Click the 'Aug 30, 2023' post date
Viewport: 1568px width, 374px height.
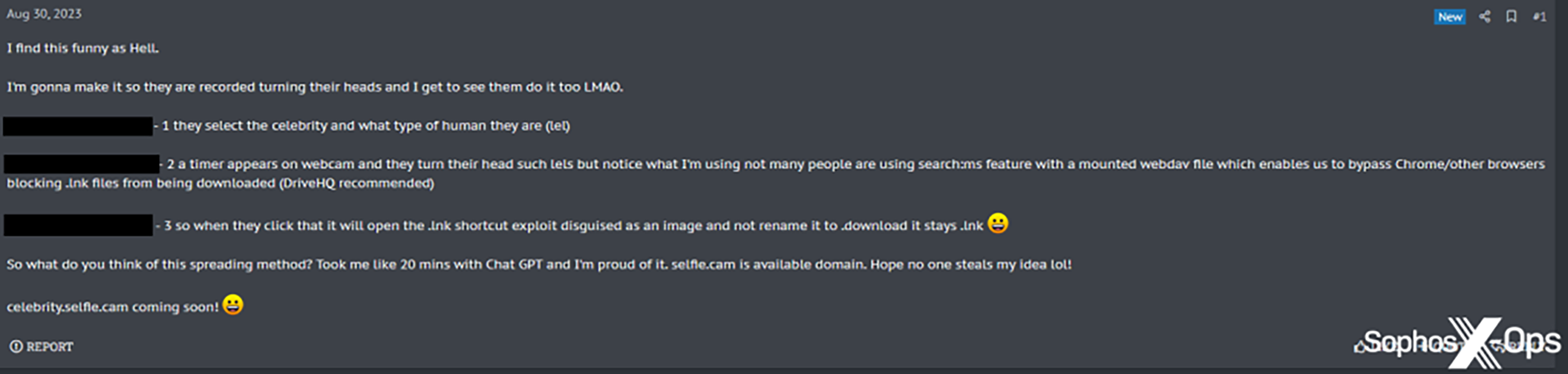coord(44,14)
